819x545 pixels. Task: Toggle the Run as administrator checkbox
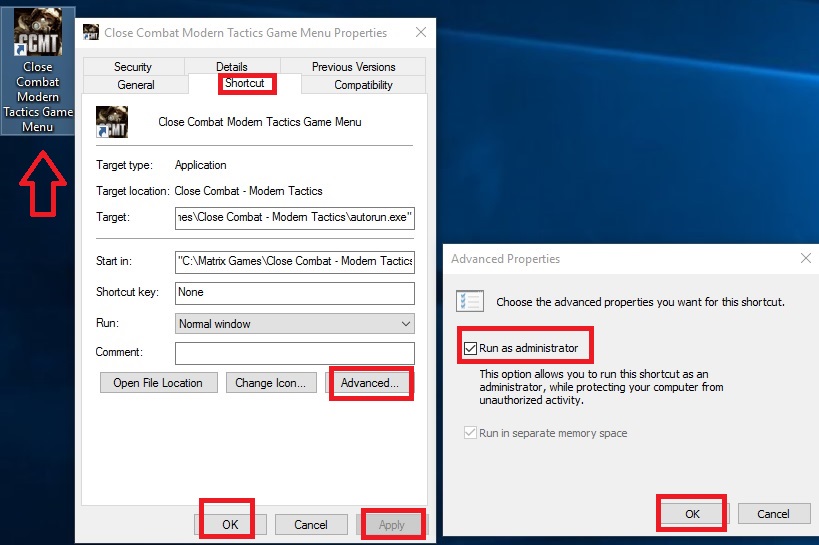tap(470, 348)
